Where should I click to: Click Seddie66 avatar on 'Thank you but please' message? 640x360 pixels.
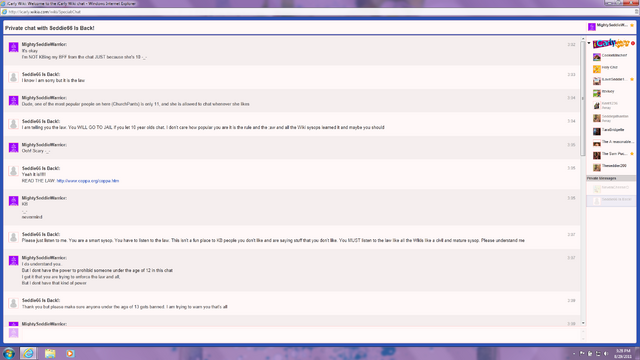(13, 303)
